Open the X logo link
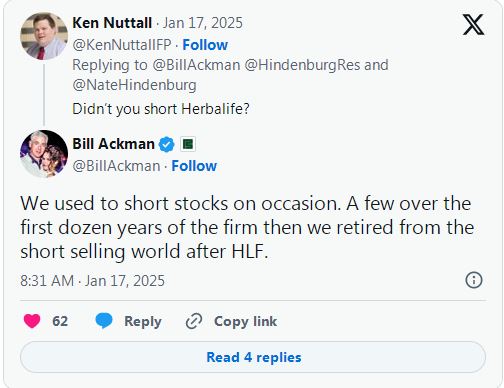The width and height of the screenshot is (504, 388). tap(473, 25)
